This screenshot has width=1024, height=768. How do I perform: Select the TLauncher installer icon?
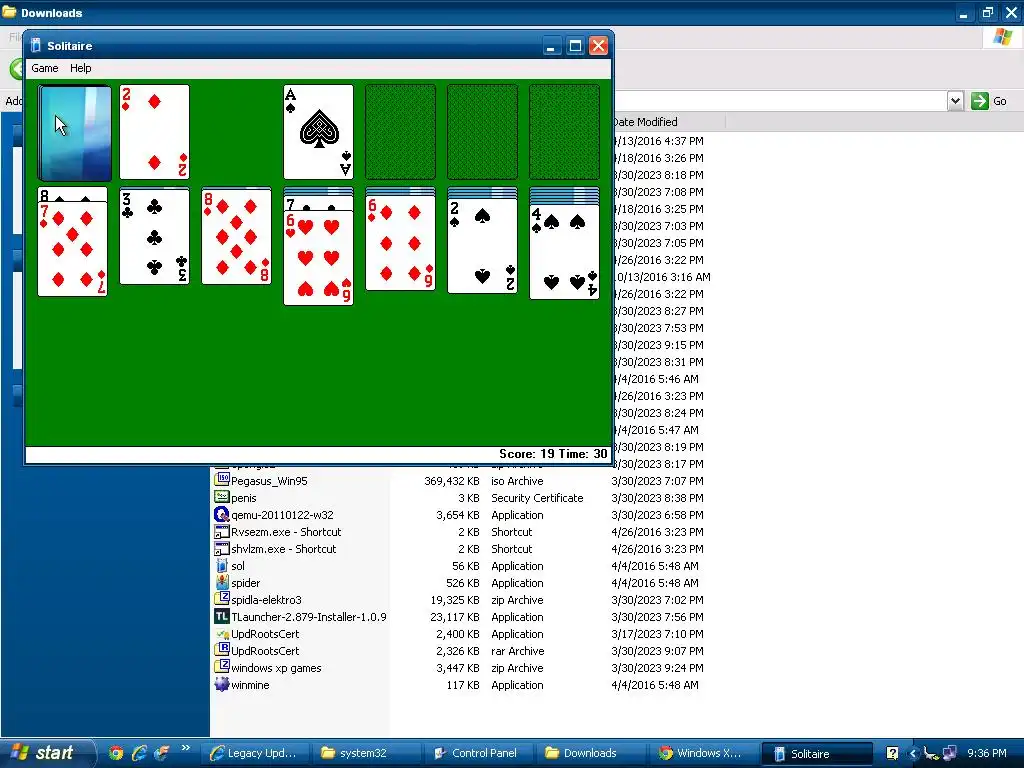[x=222, y=616]
